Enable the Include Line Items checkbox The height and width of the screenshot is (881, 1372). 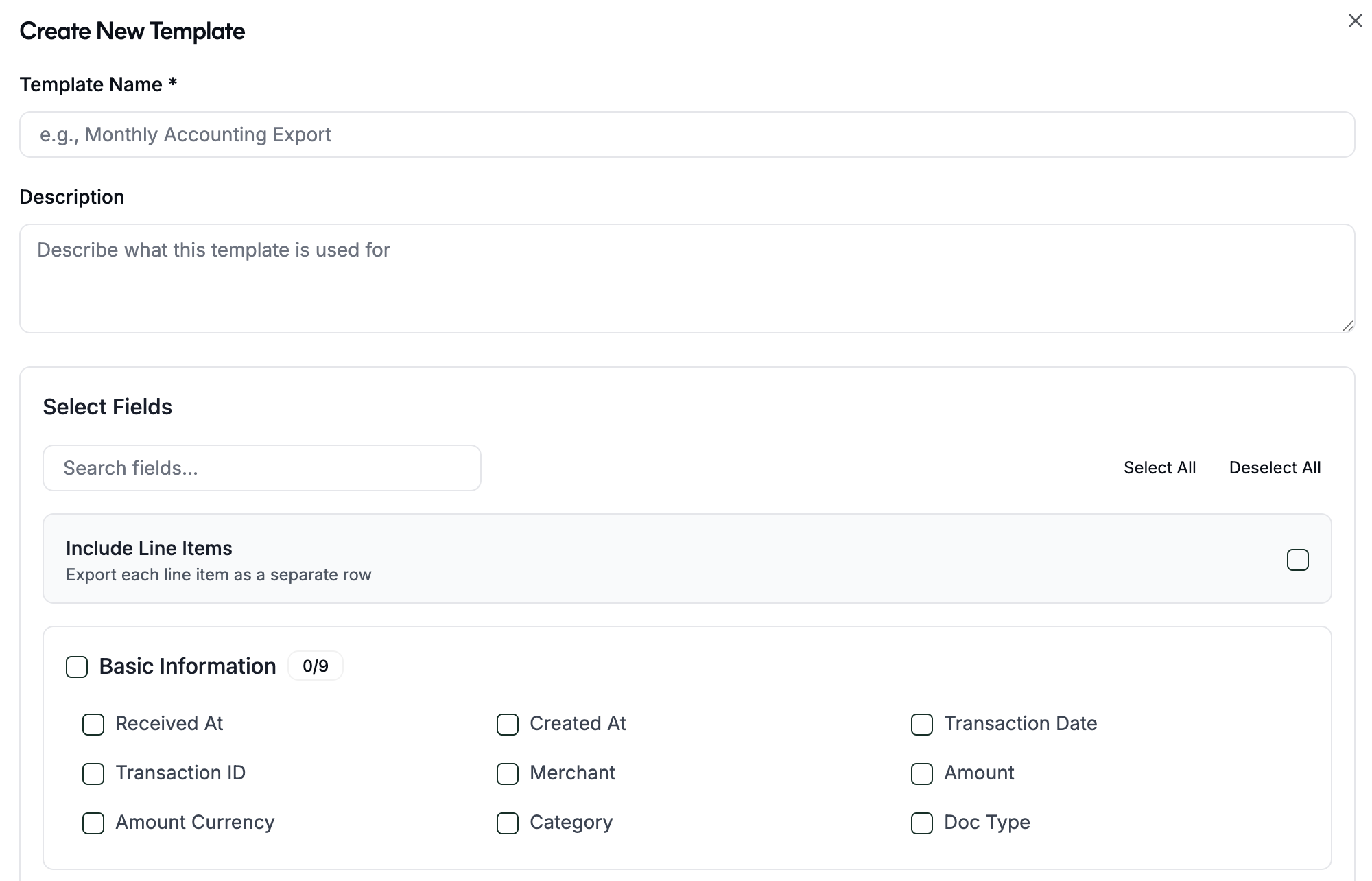1297,560
